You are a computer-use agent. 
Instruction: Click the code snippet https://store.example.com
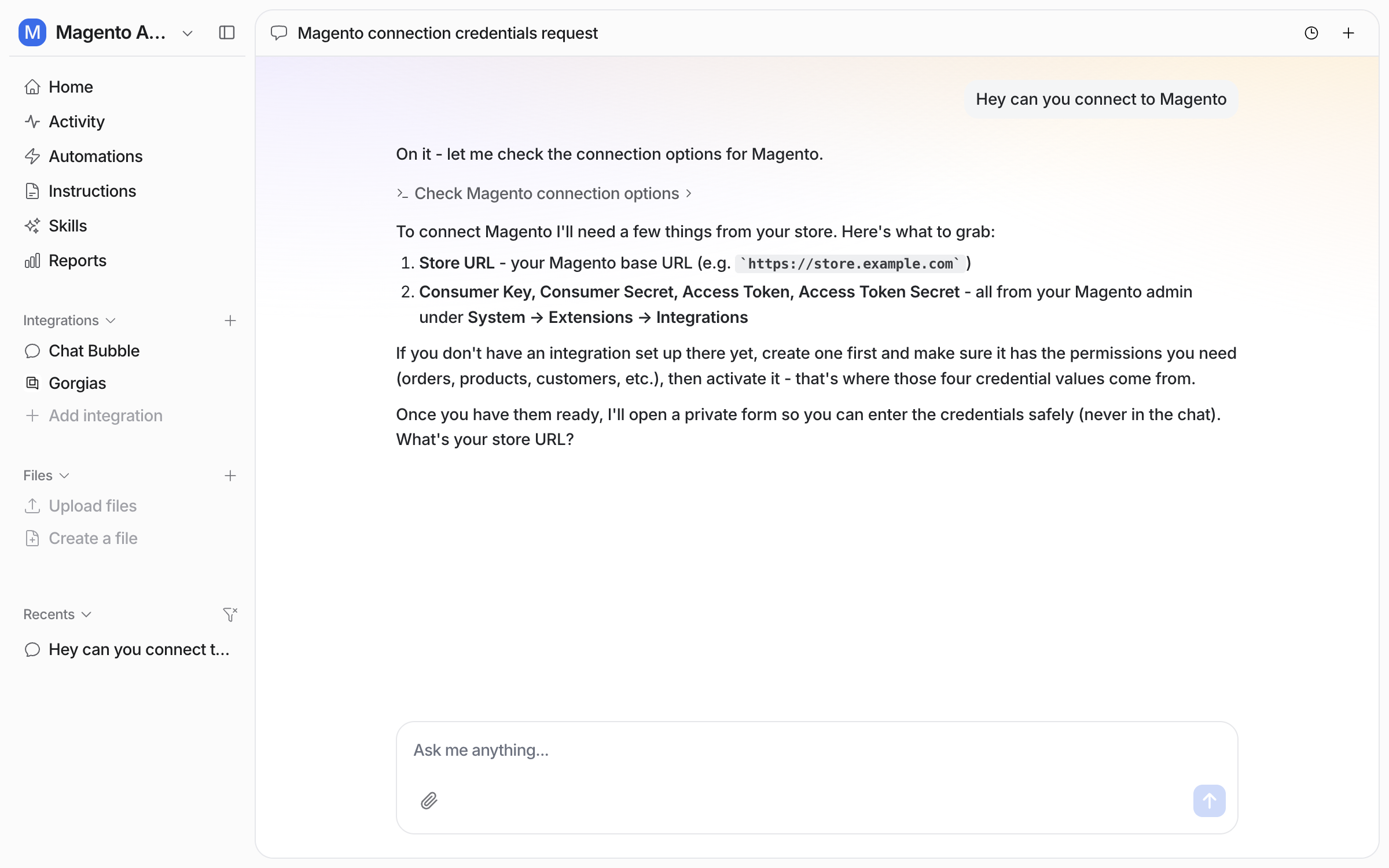[850, 264]
